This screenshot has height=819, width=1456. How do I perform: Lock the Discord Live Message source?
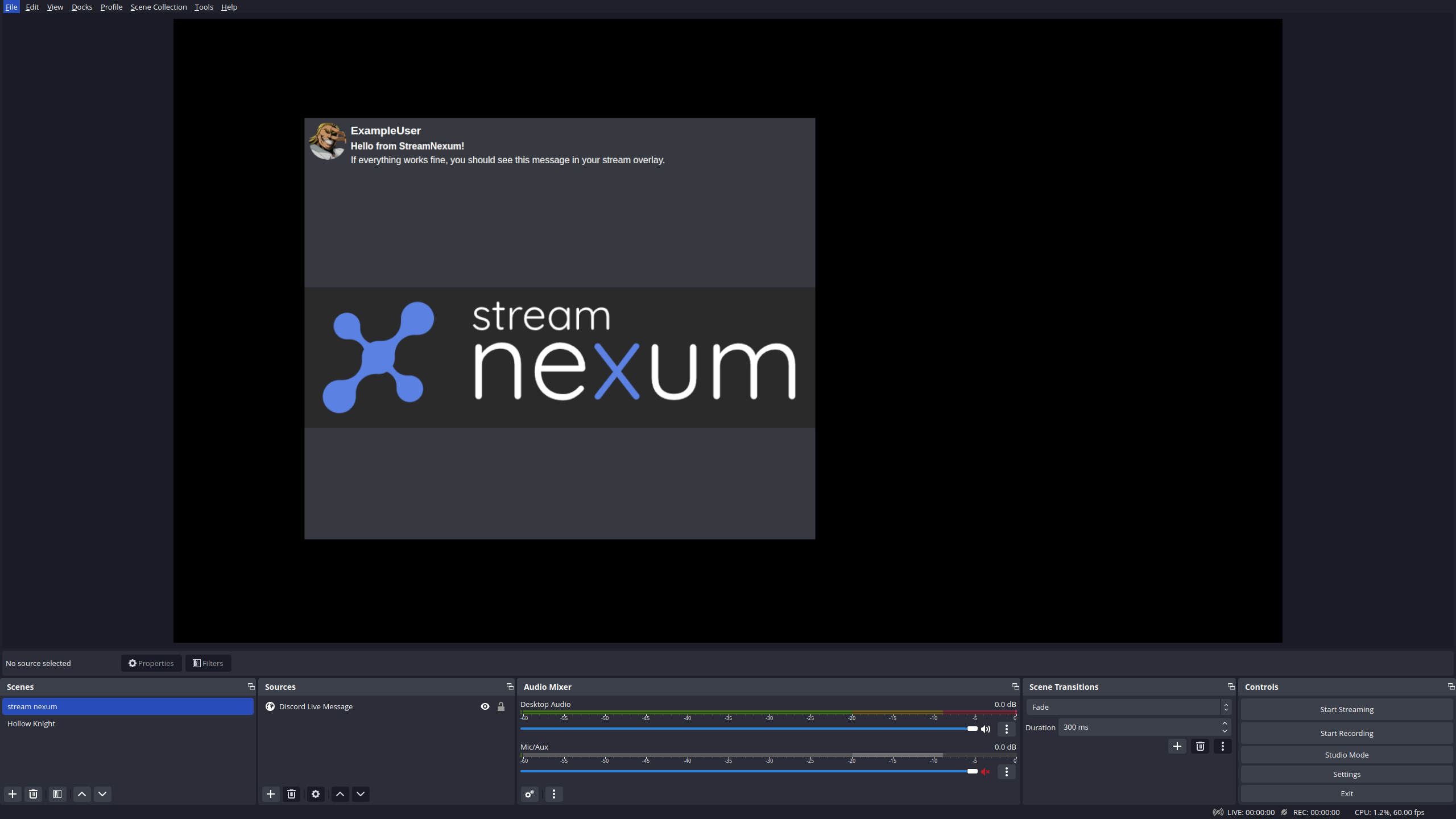click(501, 706)
